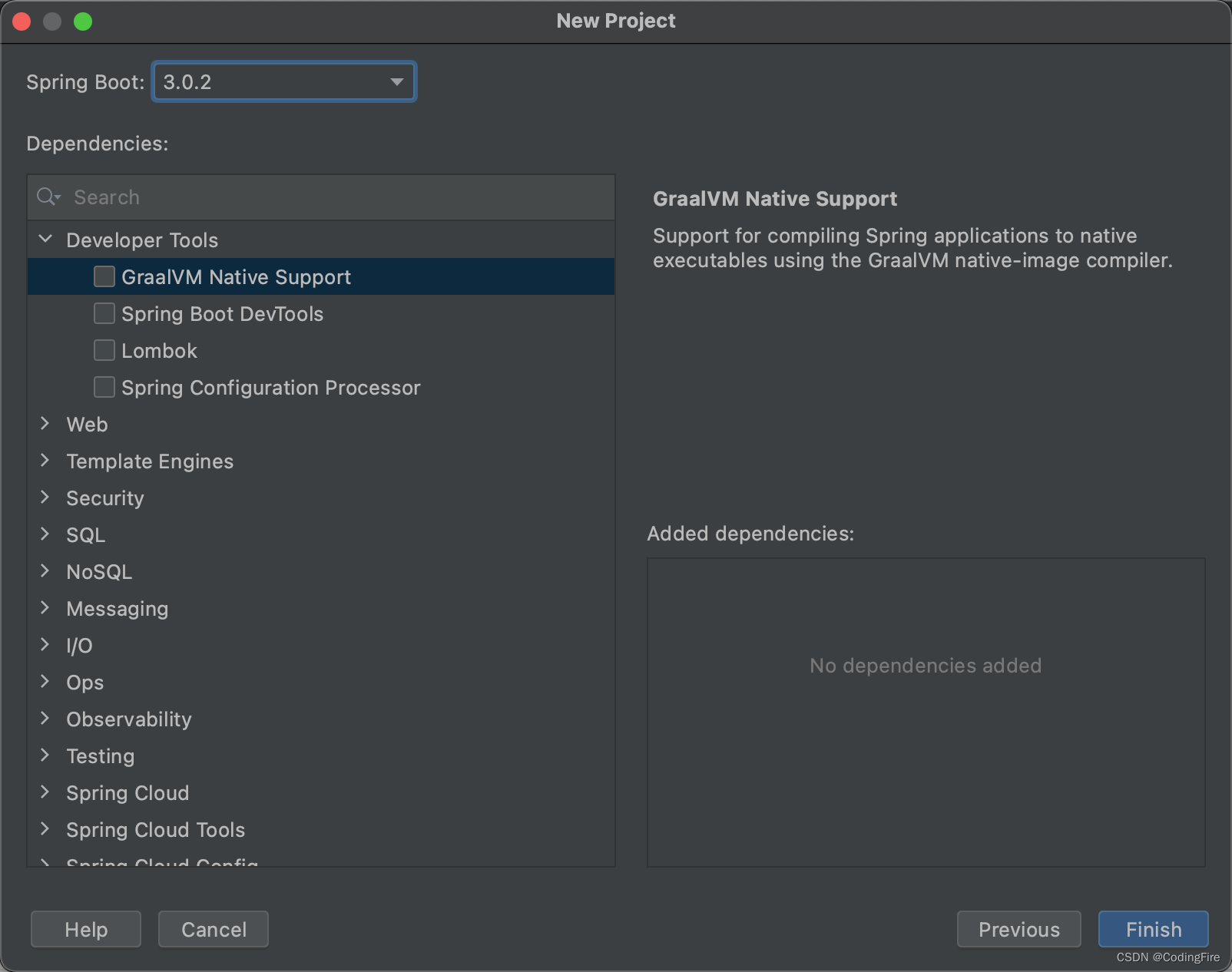Expand the I/O category
The height and width of the screenshot is (972, 1232).
[x=45, y=645]
